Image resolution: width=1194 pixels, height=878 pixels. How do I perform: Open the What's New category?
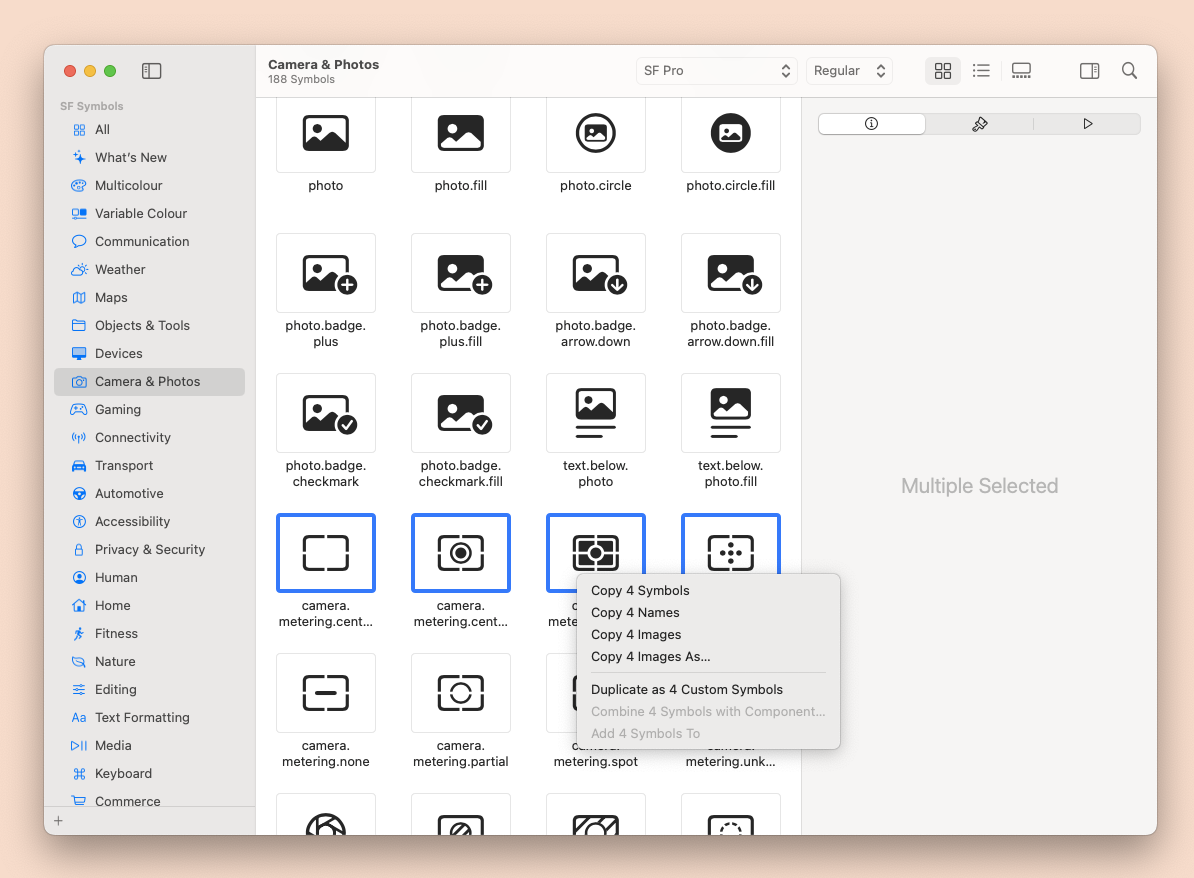click(x=149, y=158)
